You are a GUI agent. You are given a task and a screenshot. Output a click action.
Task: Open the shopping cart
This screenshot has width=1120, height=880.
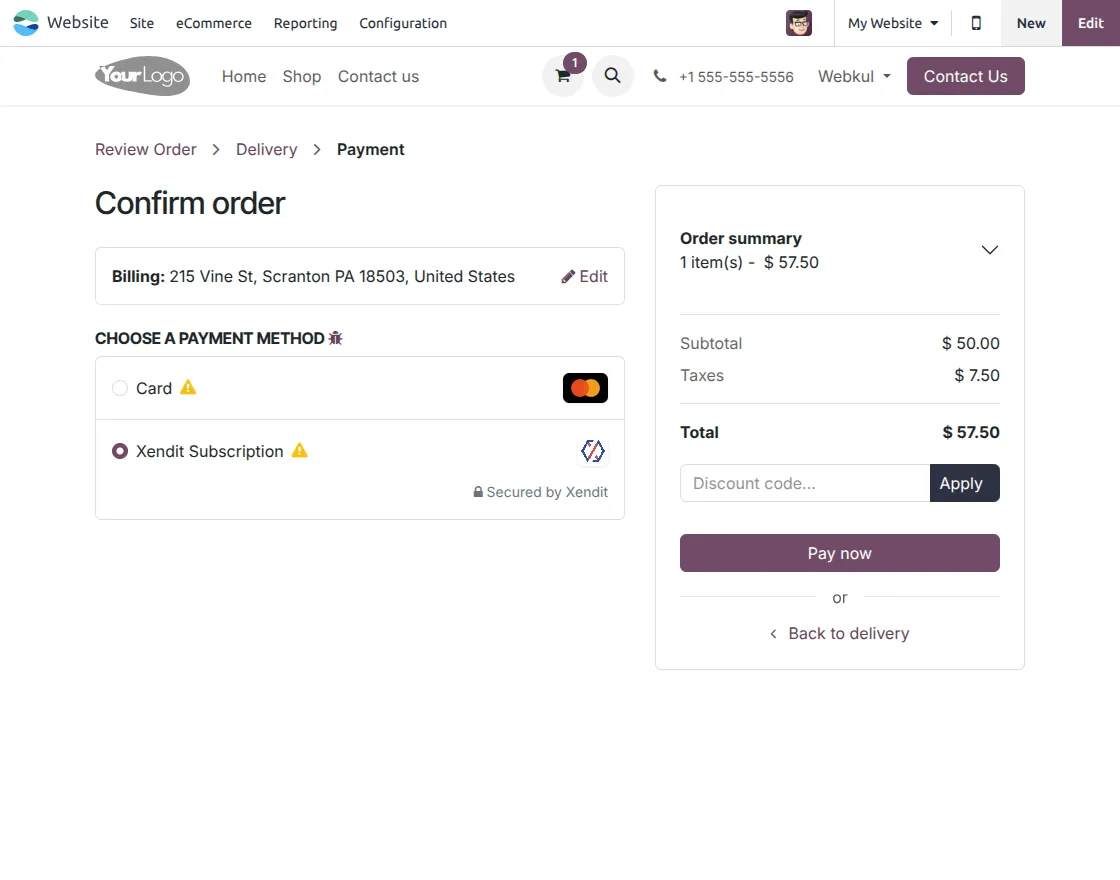click(562, 76)
